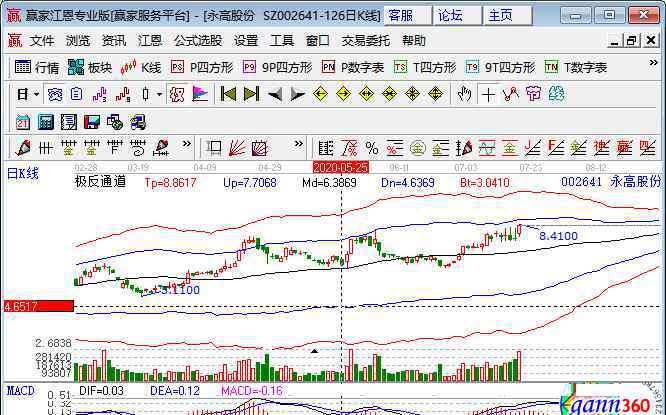Select the spiral drawing tool
Screen dimensions: 666x415
point(138,148)
